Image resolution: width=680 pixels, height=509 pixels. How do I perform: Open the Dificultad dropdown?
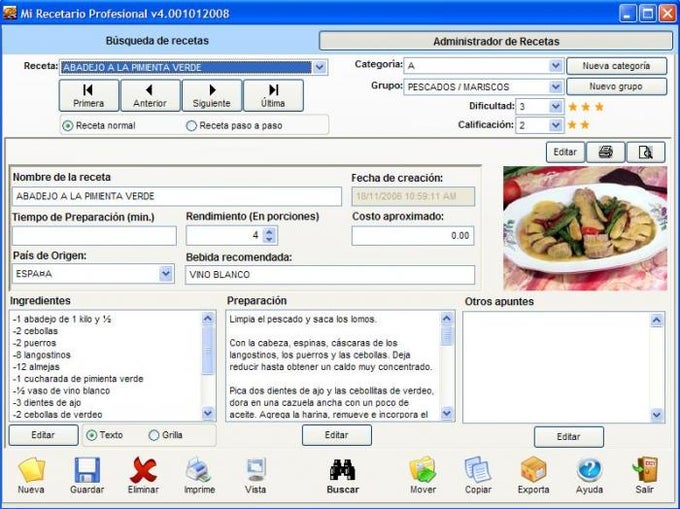tap(556, 107)
